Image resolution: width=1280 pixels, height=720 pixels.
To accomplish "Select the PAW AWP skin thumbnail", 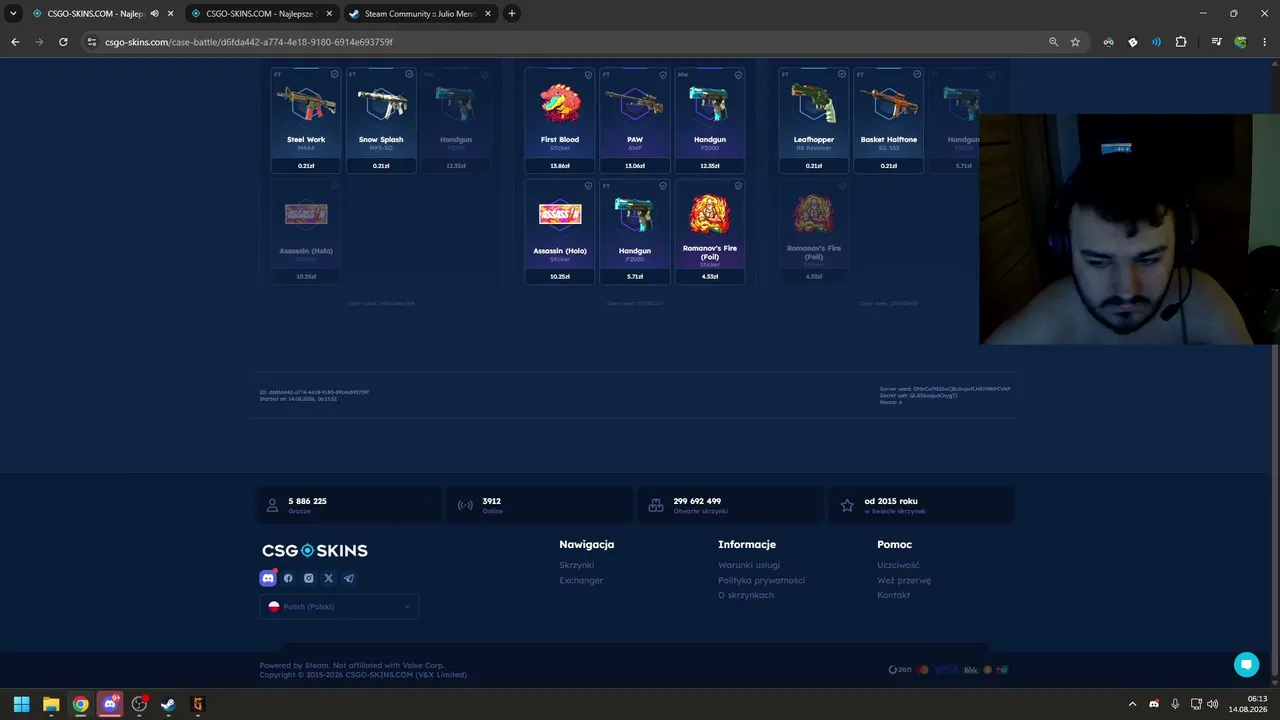I will [x=635, y=101].
